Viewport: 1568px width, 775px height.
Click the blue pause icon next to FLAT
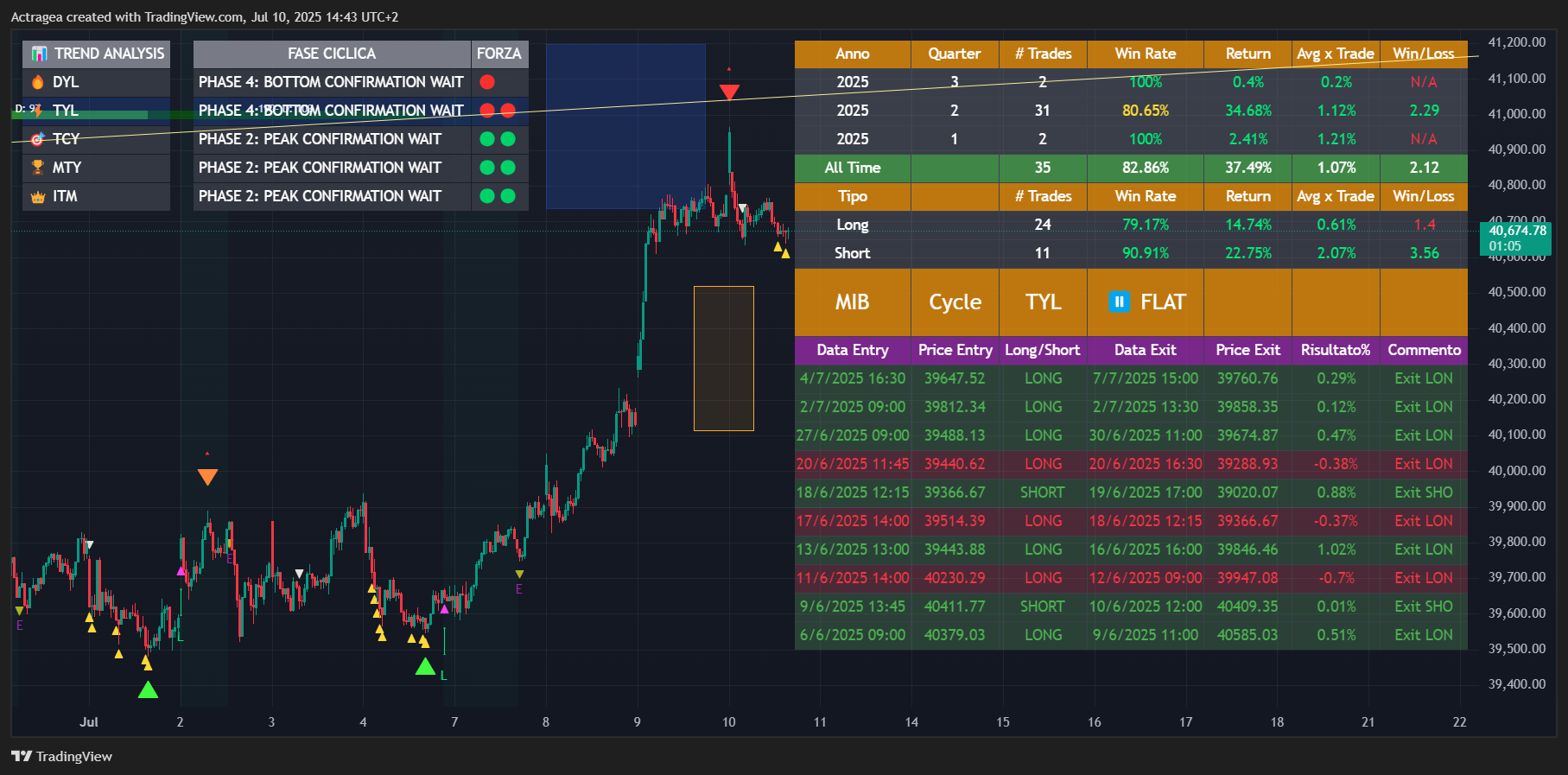pyautogui.click(x=1119, y=302)
